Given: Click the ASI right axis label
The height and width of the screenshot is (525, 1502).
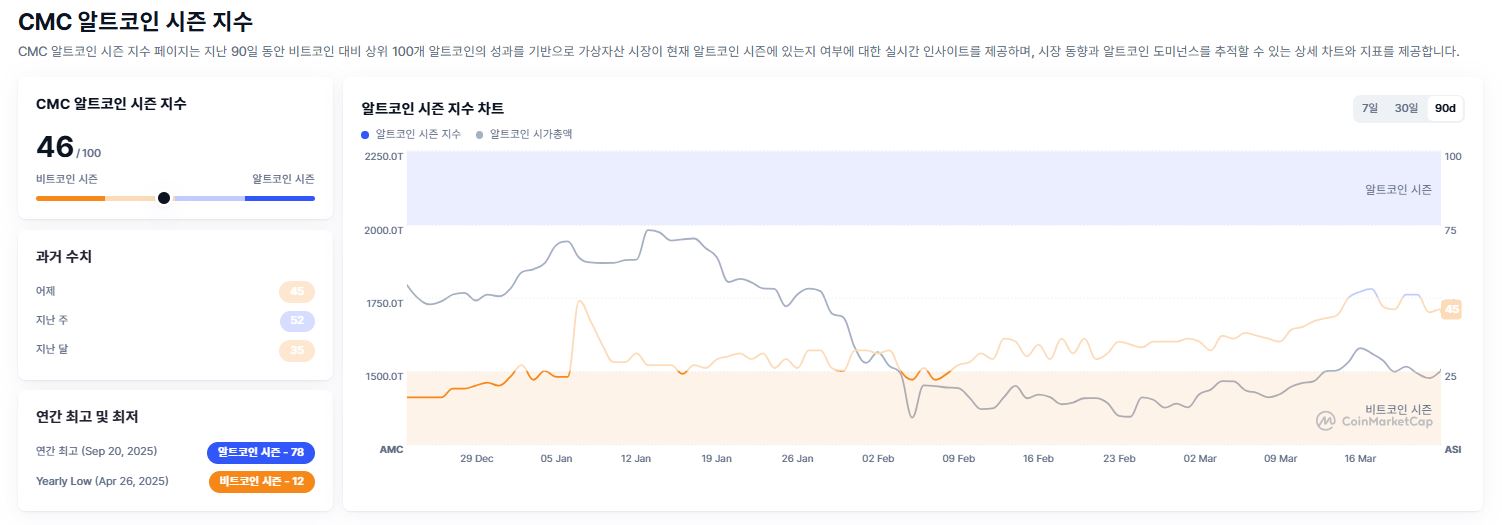Looking at the screenshot, I should [1453, 449].
